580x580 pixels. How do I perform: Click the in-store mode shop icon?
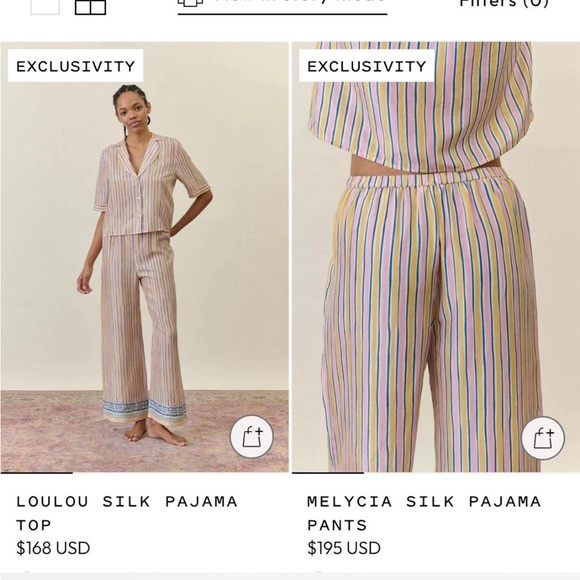click(x=190, y=3)
